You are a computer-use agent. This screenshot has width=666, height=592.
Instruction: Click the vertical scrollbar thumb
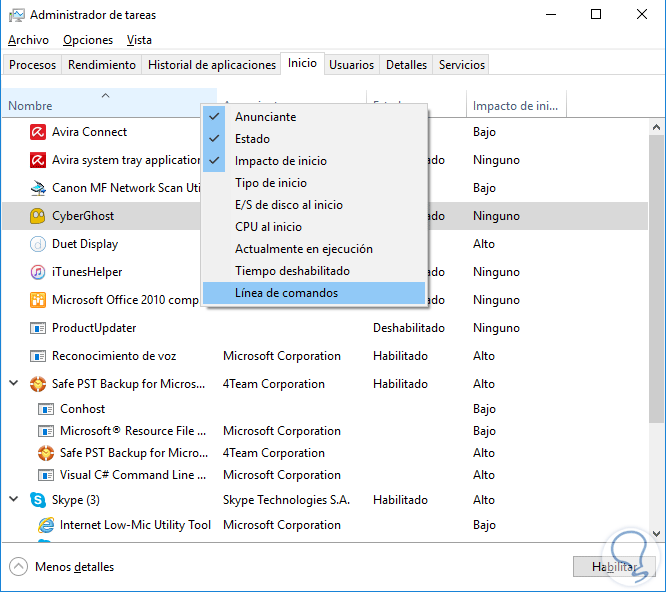(656, 279)
